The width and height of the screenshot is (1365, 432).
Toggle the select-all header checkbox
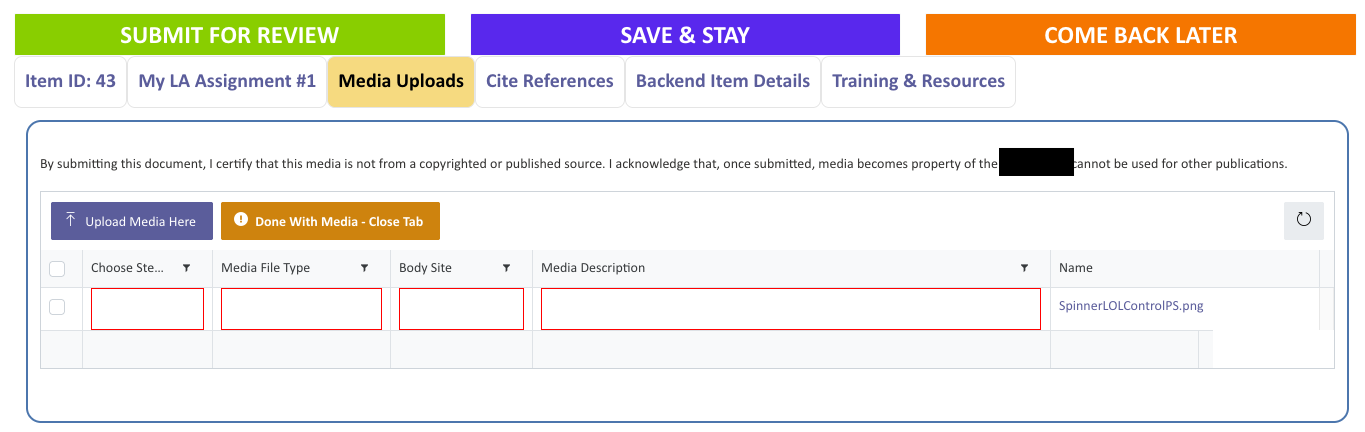[x=57, y=268]
